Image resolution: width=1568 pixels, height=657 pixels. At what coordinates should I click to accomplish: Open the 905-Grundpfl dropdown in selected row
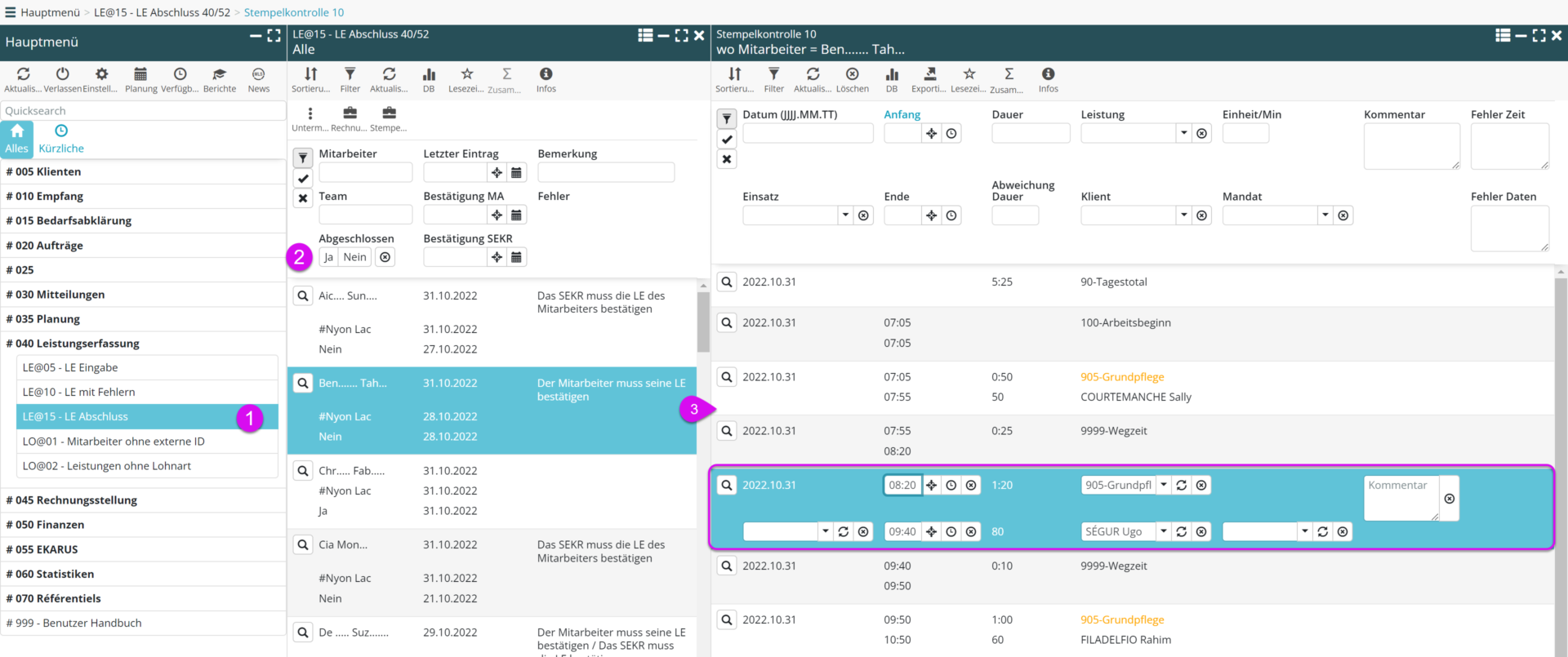[x=1164, y=485]
